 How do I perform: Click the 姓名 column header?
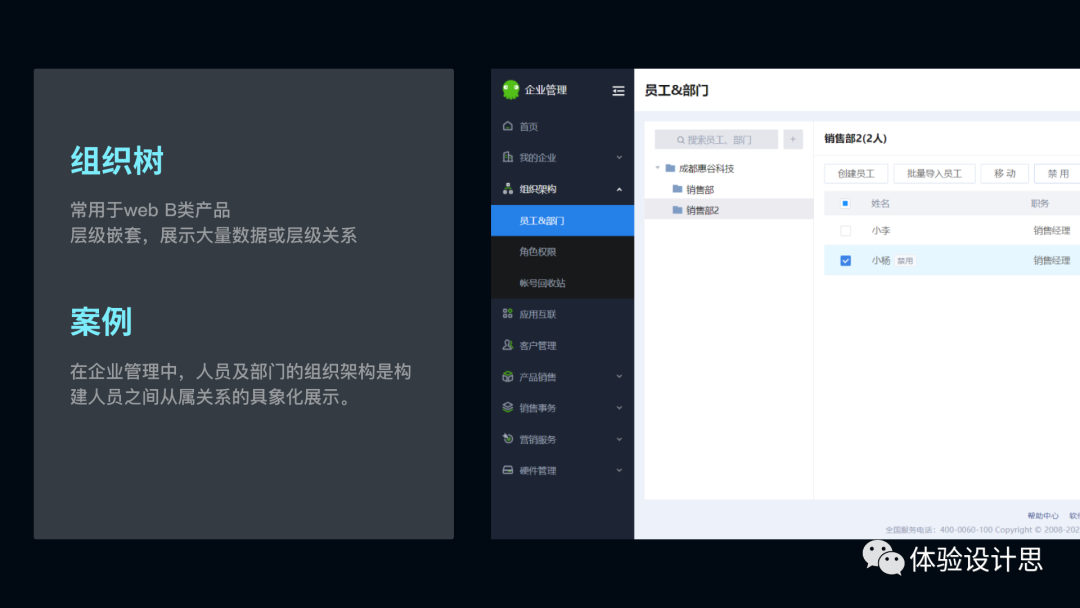[x=880, y=203]
